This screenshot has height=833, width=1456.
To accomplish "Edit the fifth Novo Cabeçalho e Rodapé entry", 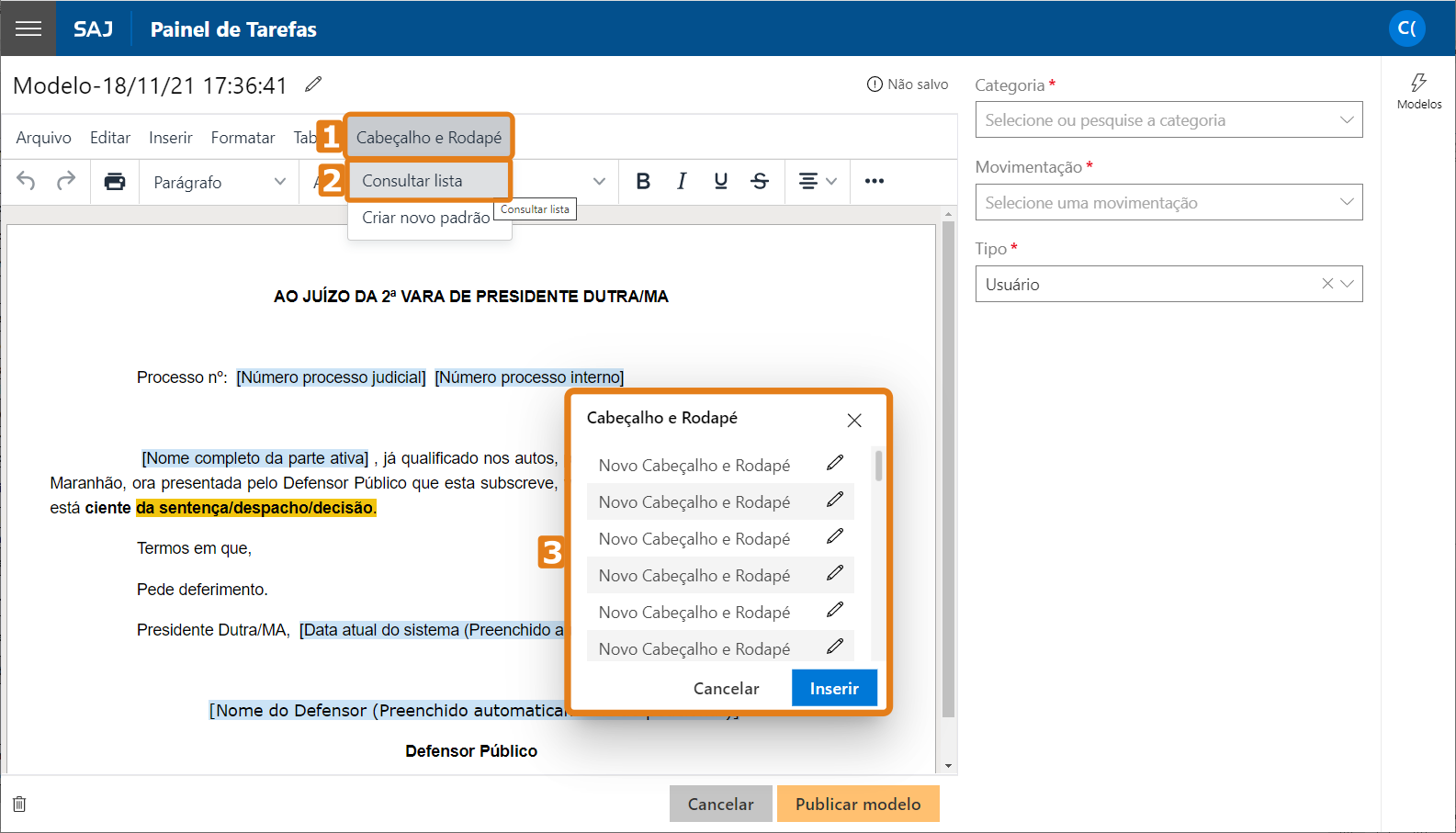I will [x=835, y=610].
